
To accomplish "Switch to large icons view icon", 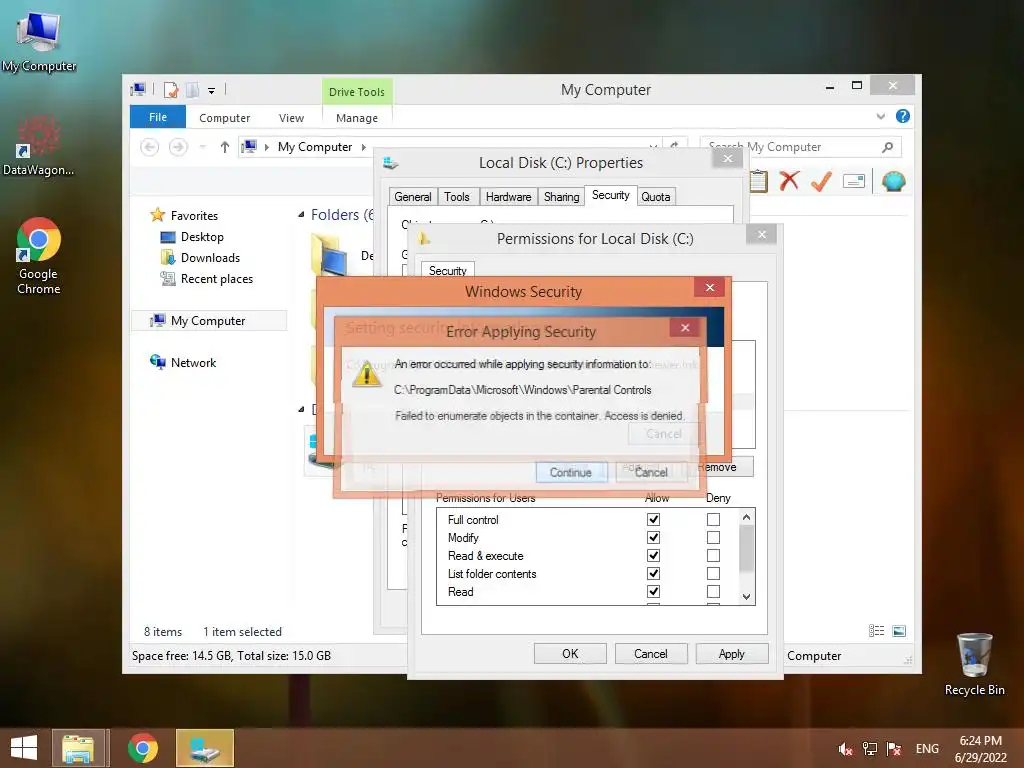I will pyautogui.click(x=899, y=631).
